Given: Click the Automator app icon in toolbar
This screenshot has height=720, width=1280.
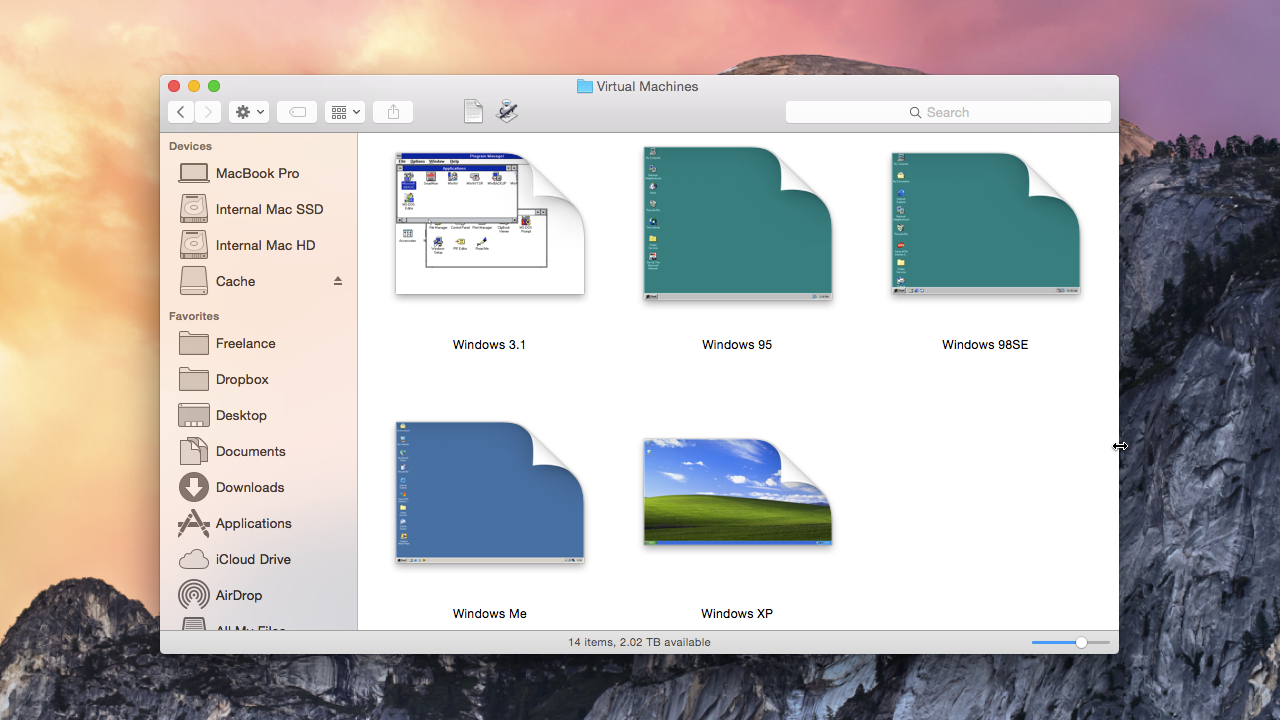Looking at the screenshot, I should tap(508, 111).
